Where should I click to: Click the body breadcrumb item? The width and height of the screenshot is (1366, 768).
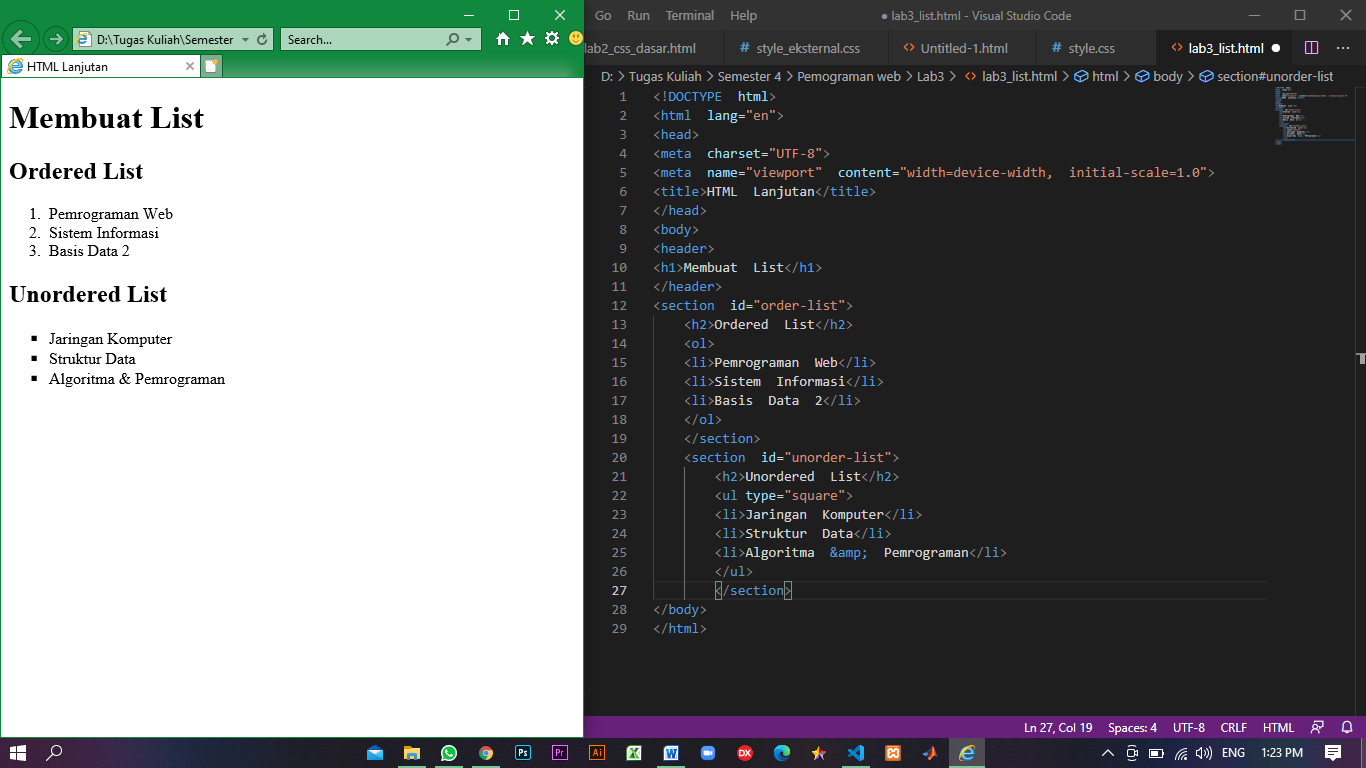coord(1159,76)
